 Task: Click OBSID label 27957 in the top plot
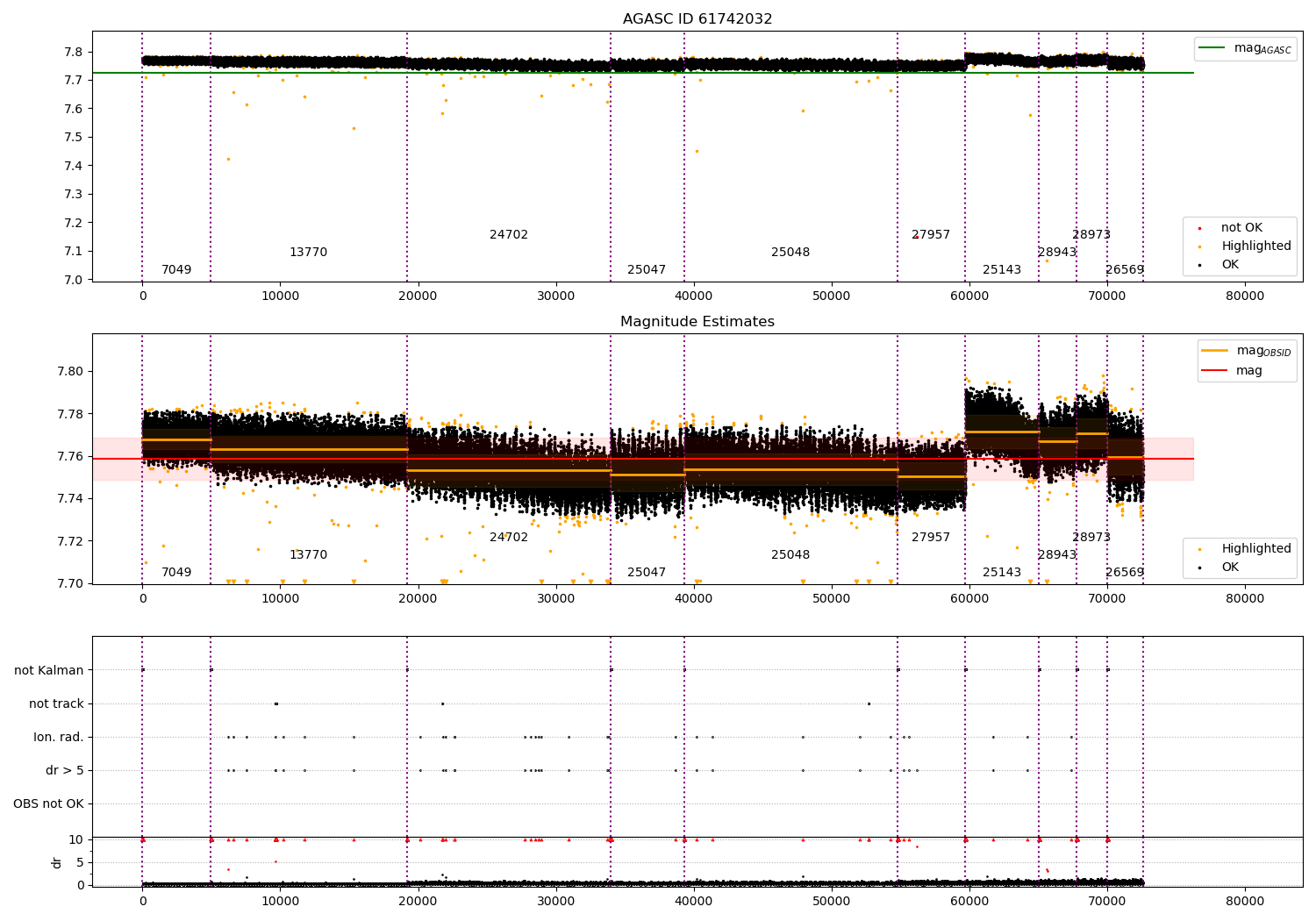[931, 235]
